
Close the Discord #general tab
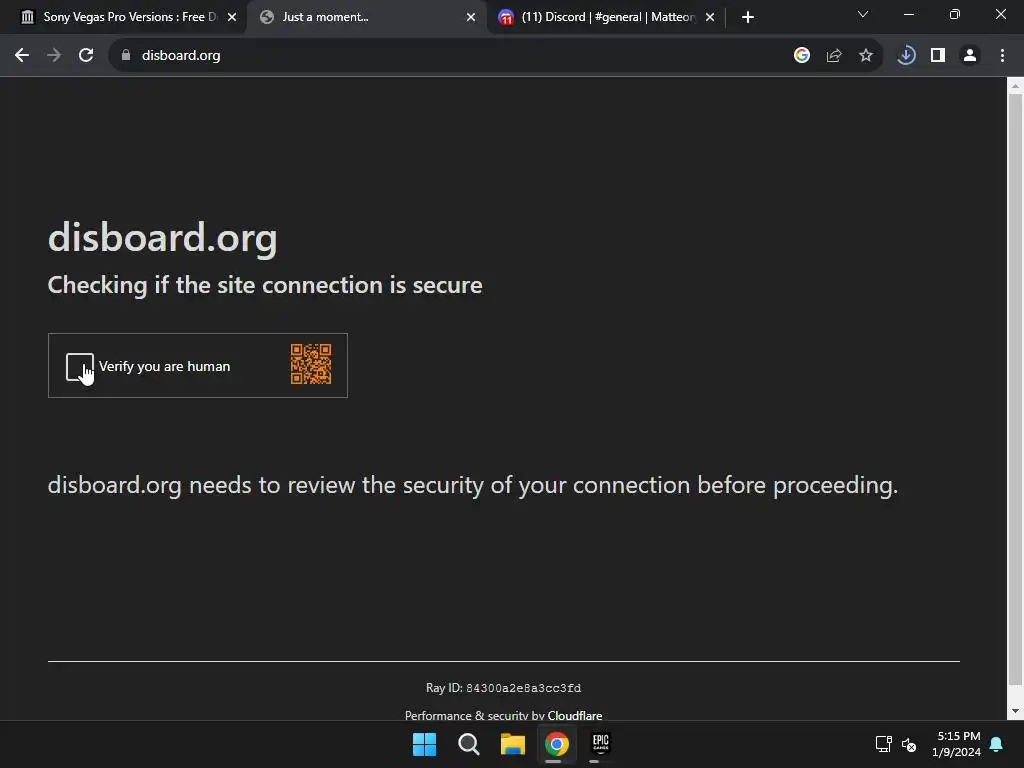tap(710, 17)
